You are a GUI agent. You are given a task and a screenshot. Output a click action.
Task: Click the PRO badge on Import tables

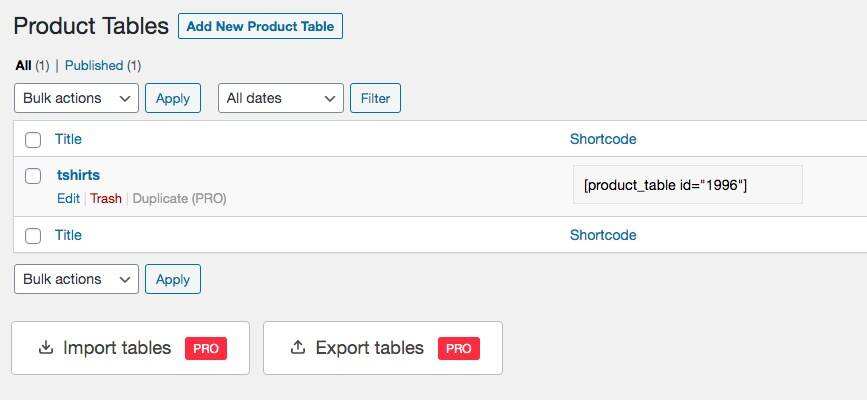[x=206, y=348]
